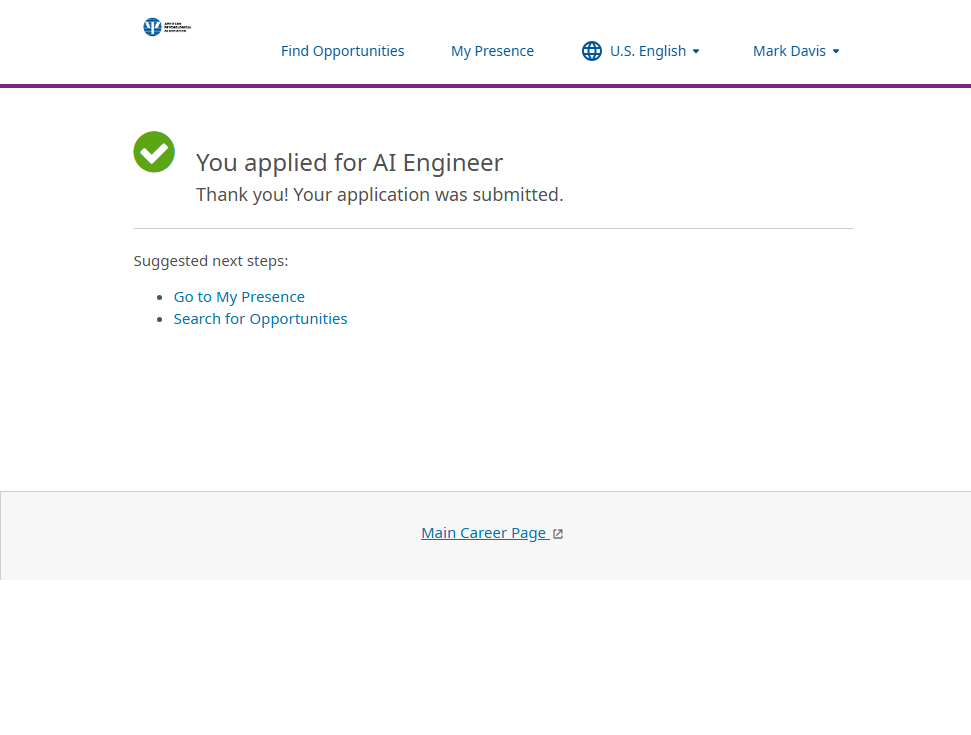Open My Presence in the top navigation
The width and height of the screenshot is (971, 735).
tap(492, 51)
